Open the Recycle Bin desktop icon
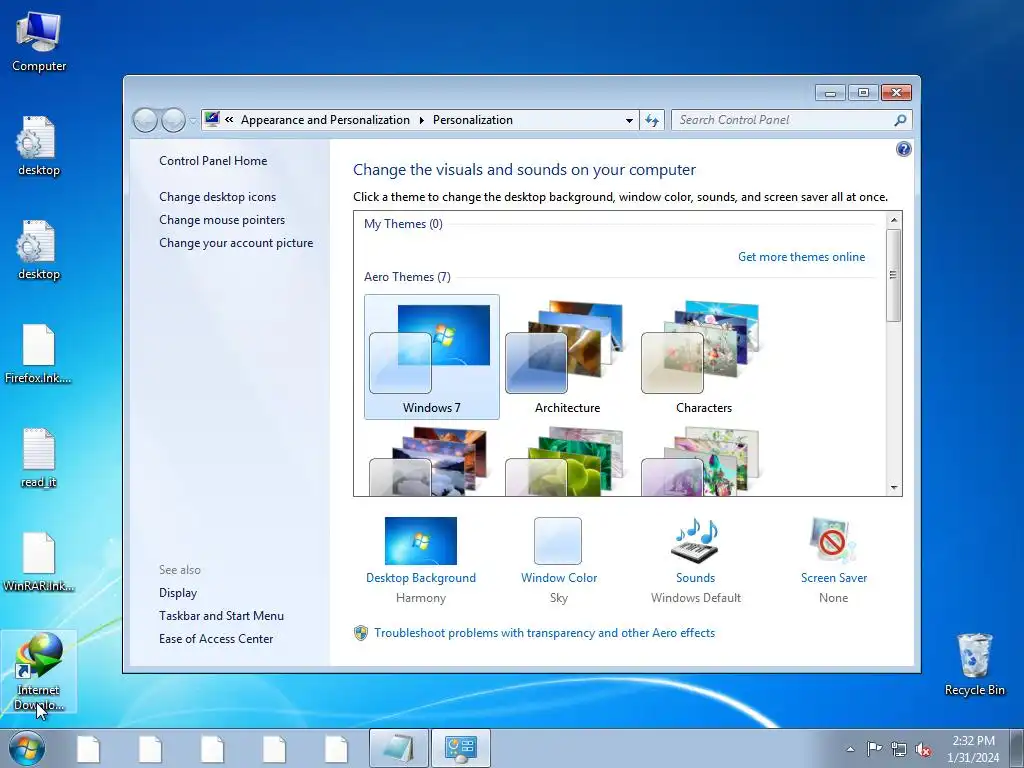This screenshot has height=768, width=1024. coord(974,664)
